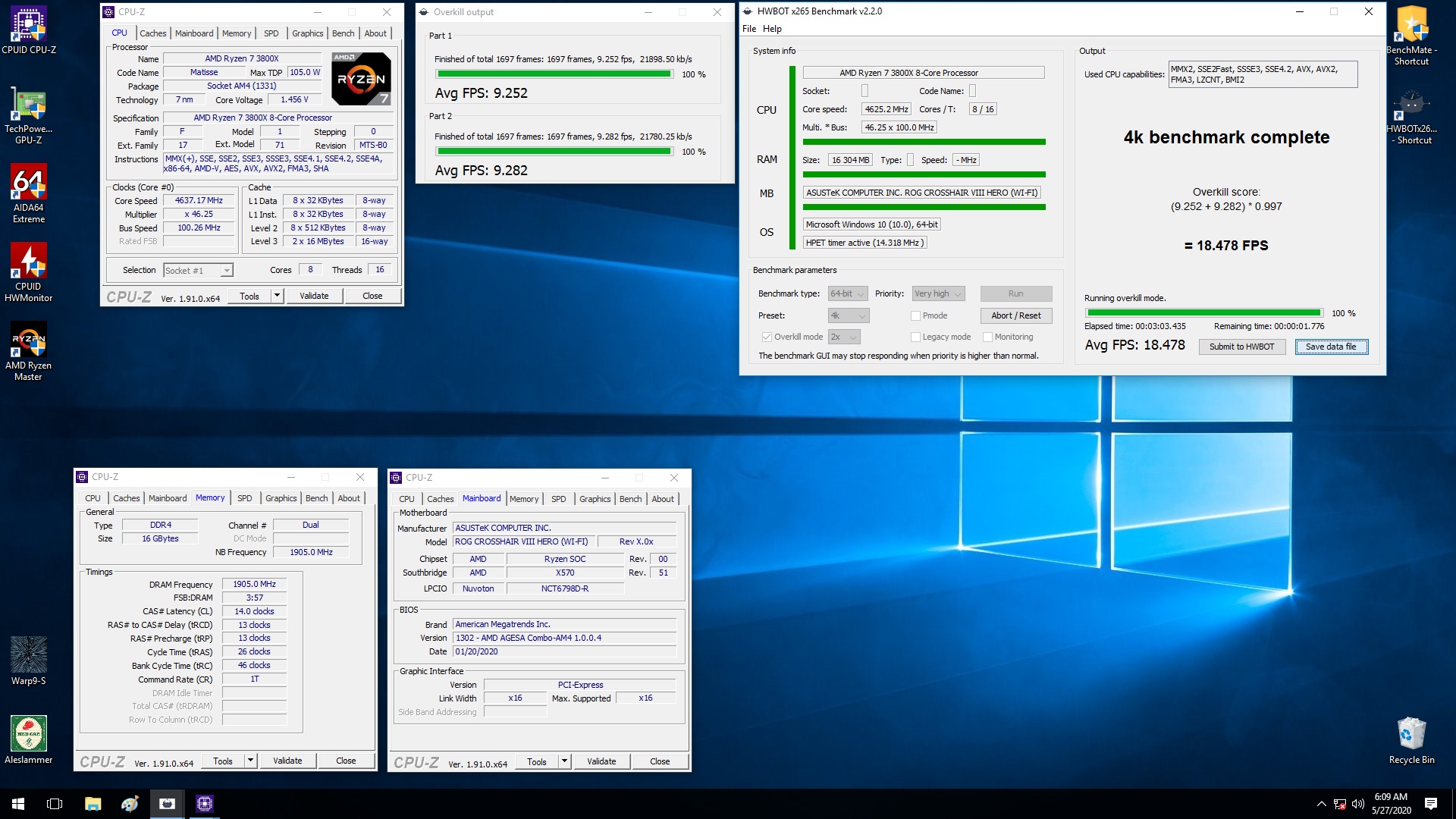The image size is (1456, 819).
Task: Launch AMD Ryzen Master desktop icon
Action: click(x=28, y=351)
